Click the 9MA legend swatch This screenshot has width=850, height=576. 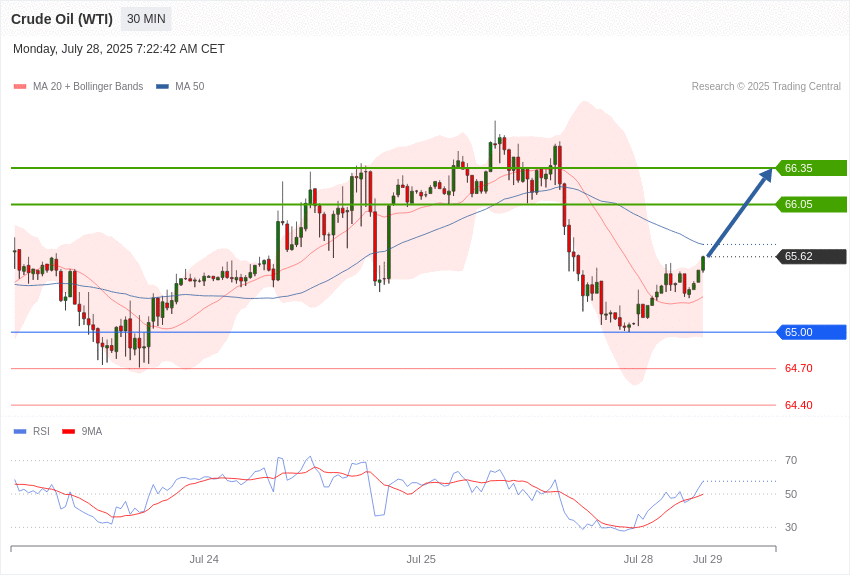coord(69,432)
